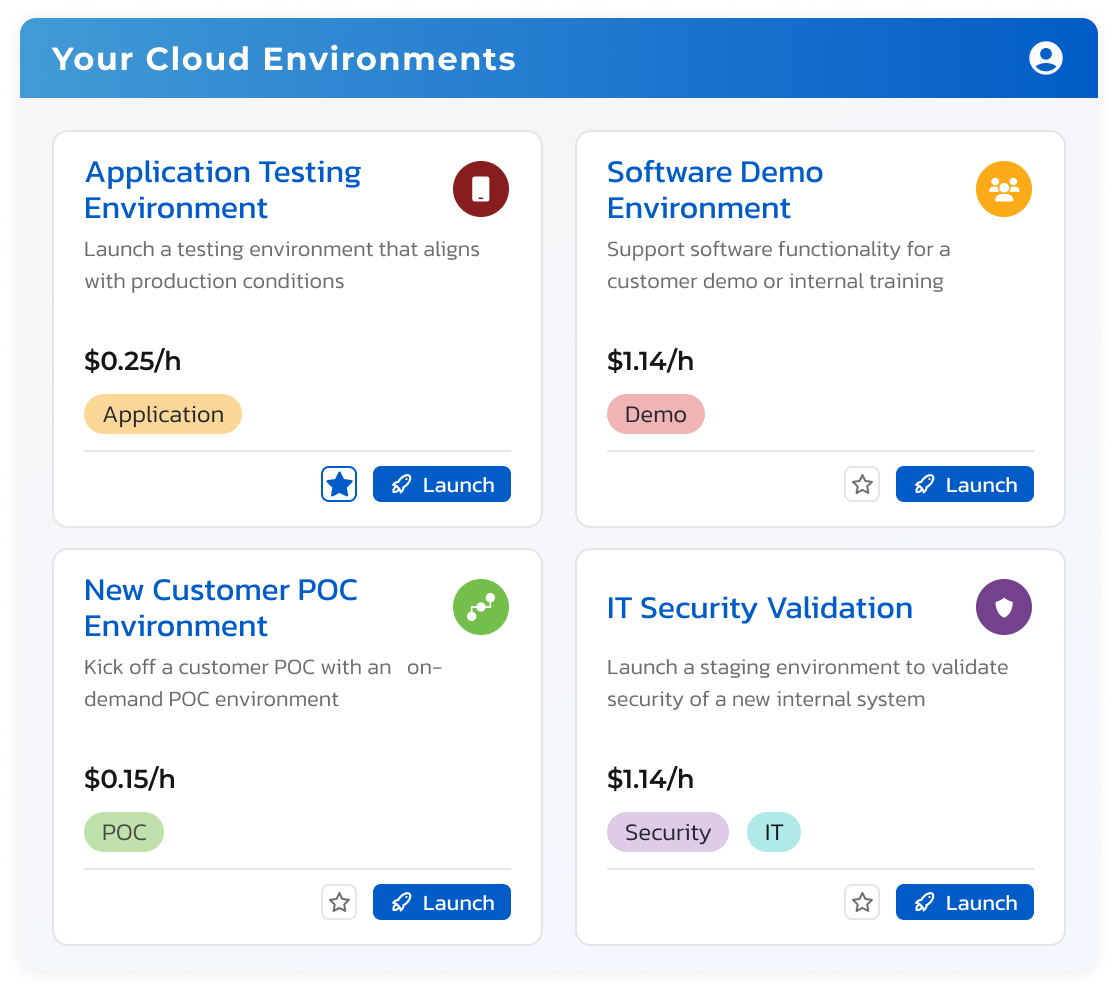Screen dimensions: 1117x991
Task: Open the user profile icon in header
Action: (x=1045, y=58)
